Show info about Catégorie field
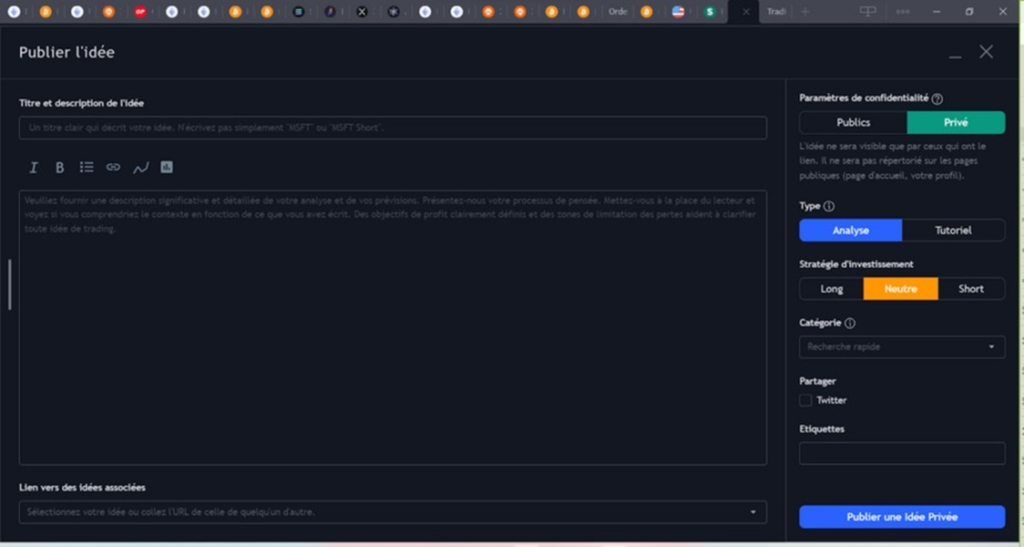The height and width of the screenshot is (547, 1024). point(850,323)
